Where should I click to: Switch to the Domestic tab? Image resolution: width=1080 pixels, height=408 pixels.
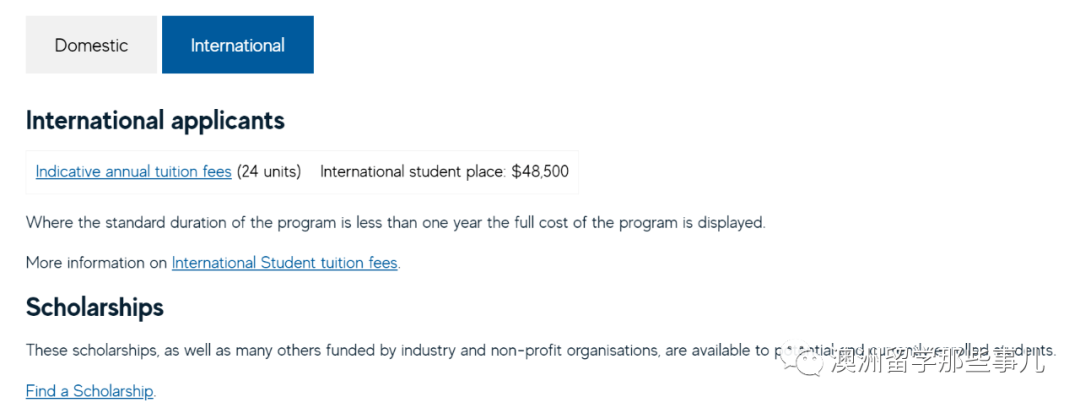[91, 45]
